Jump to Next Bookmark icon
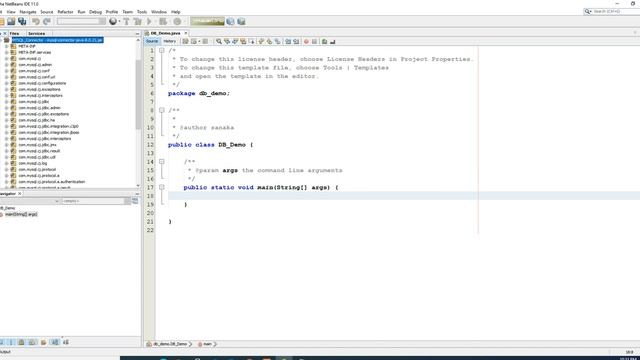This screenshot has height=360, width=640. [x=269, y=41]
